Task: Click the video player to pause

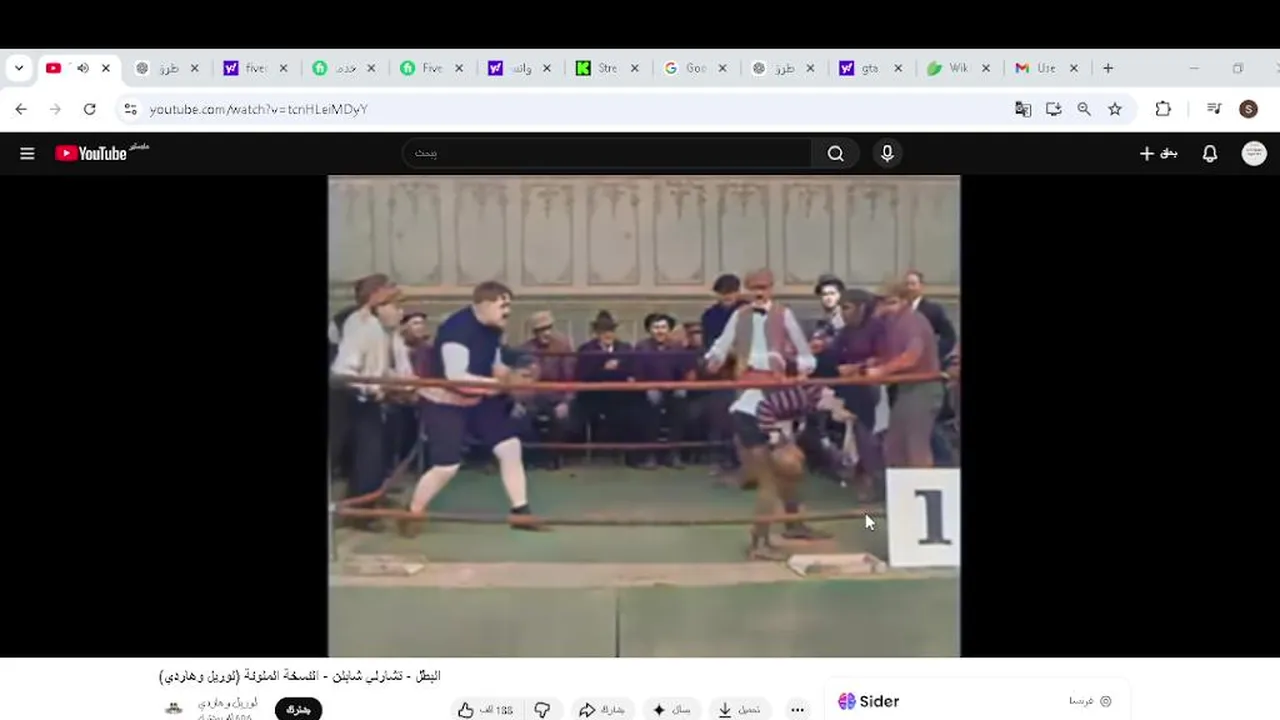Action: coord(644,416)
